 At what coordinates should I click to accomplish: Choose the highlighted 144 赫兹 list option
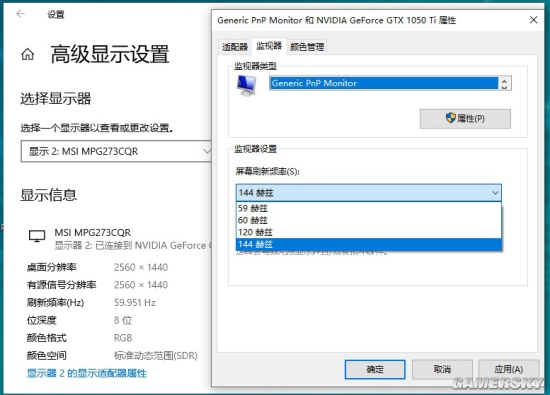(369, 244)
